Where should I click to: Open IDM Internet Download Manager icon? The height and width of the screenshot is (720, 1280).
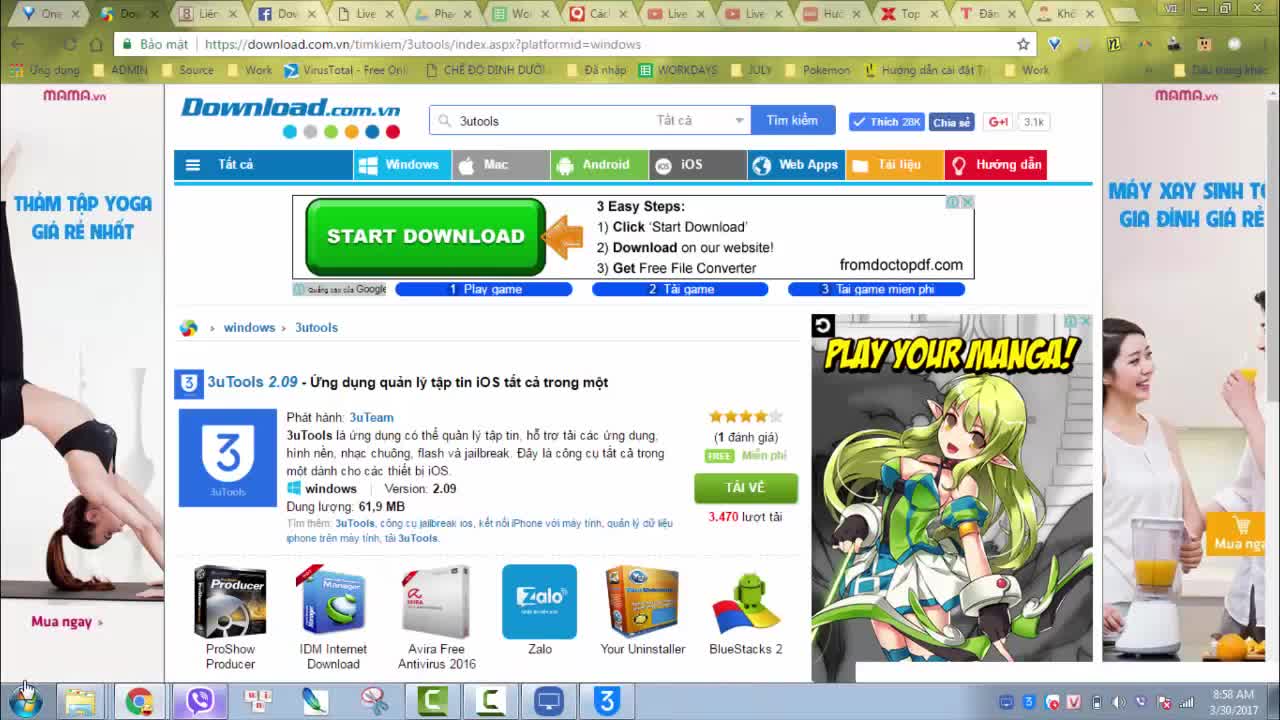(333, 602)
